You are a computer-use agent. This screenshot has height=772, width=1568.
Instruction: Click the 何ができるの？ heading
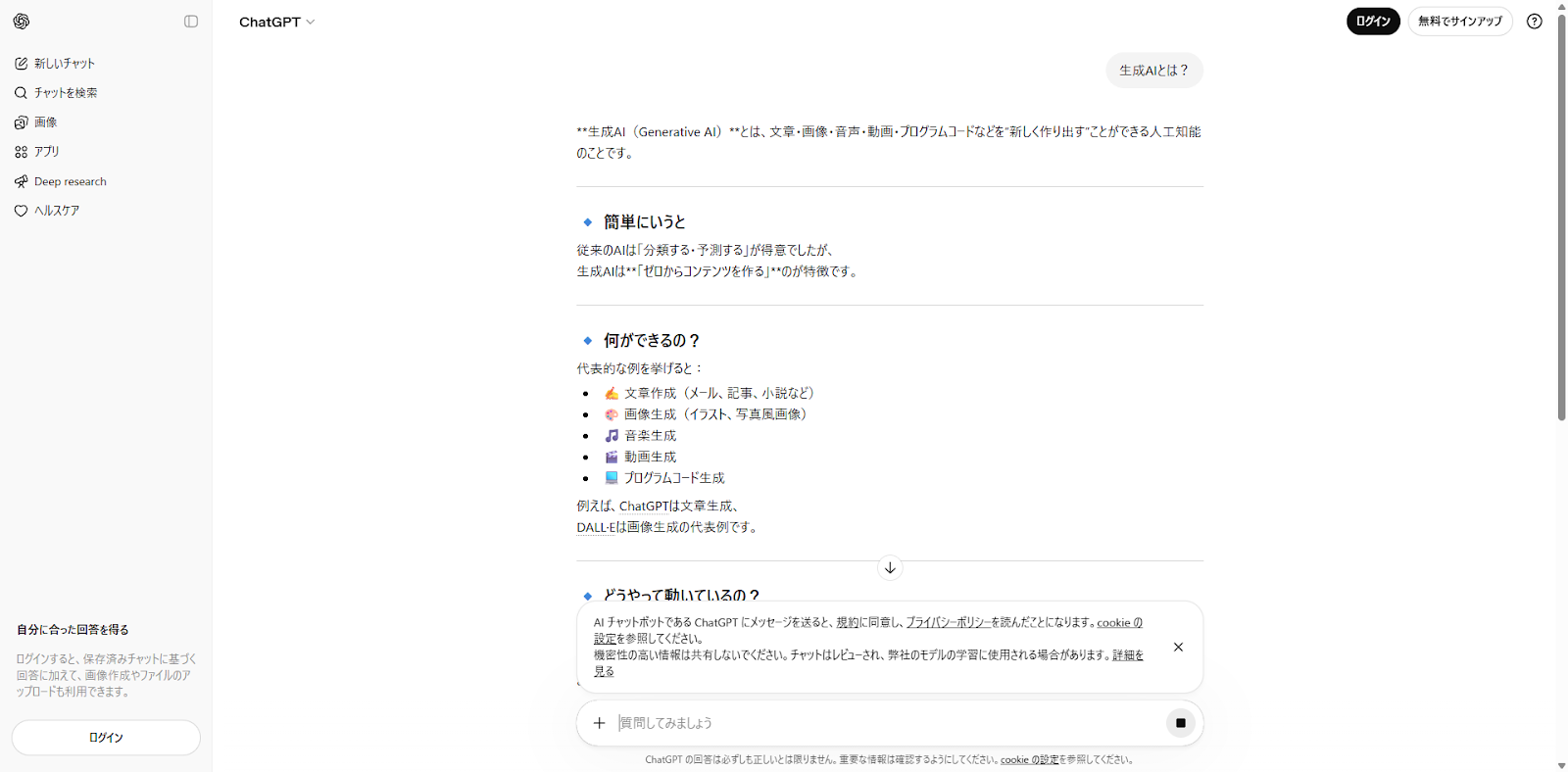pyautogui.click(x=652, y=341)
